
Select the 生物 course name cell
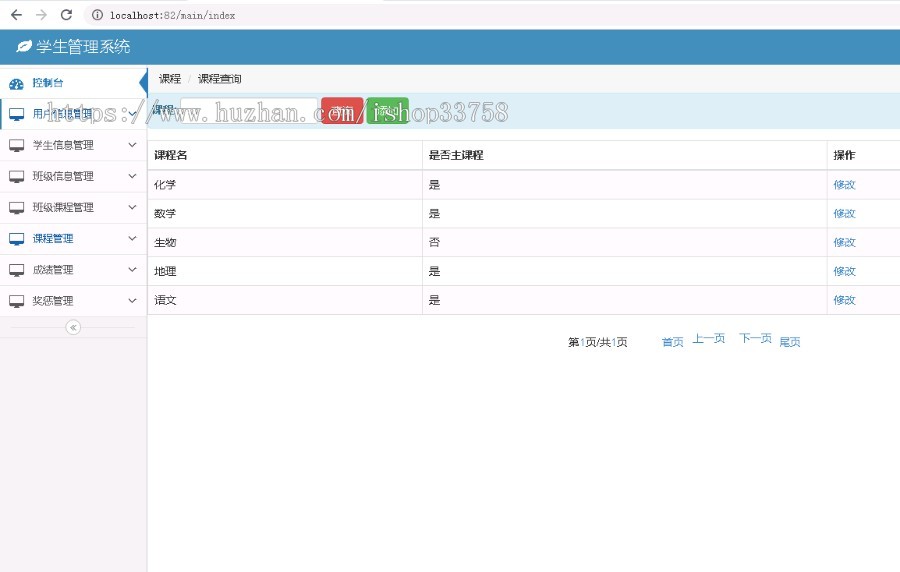pos(285,242)
